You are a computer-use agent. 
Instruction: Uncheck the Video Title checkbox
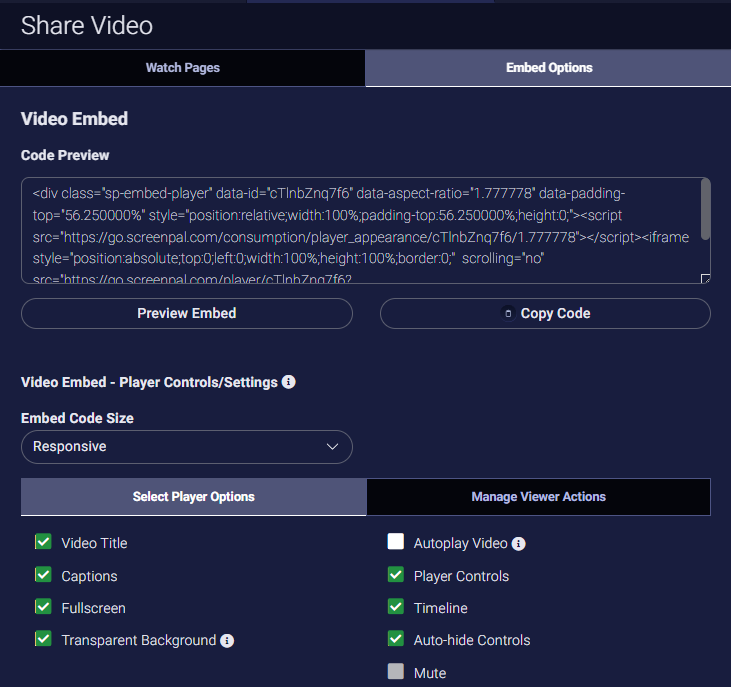coord(43,542)
